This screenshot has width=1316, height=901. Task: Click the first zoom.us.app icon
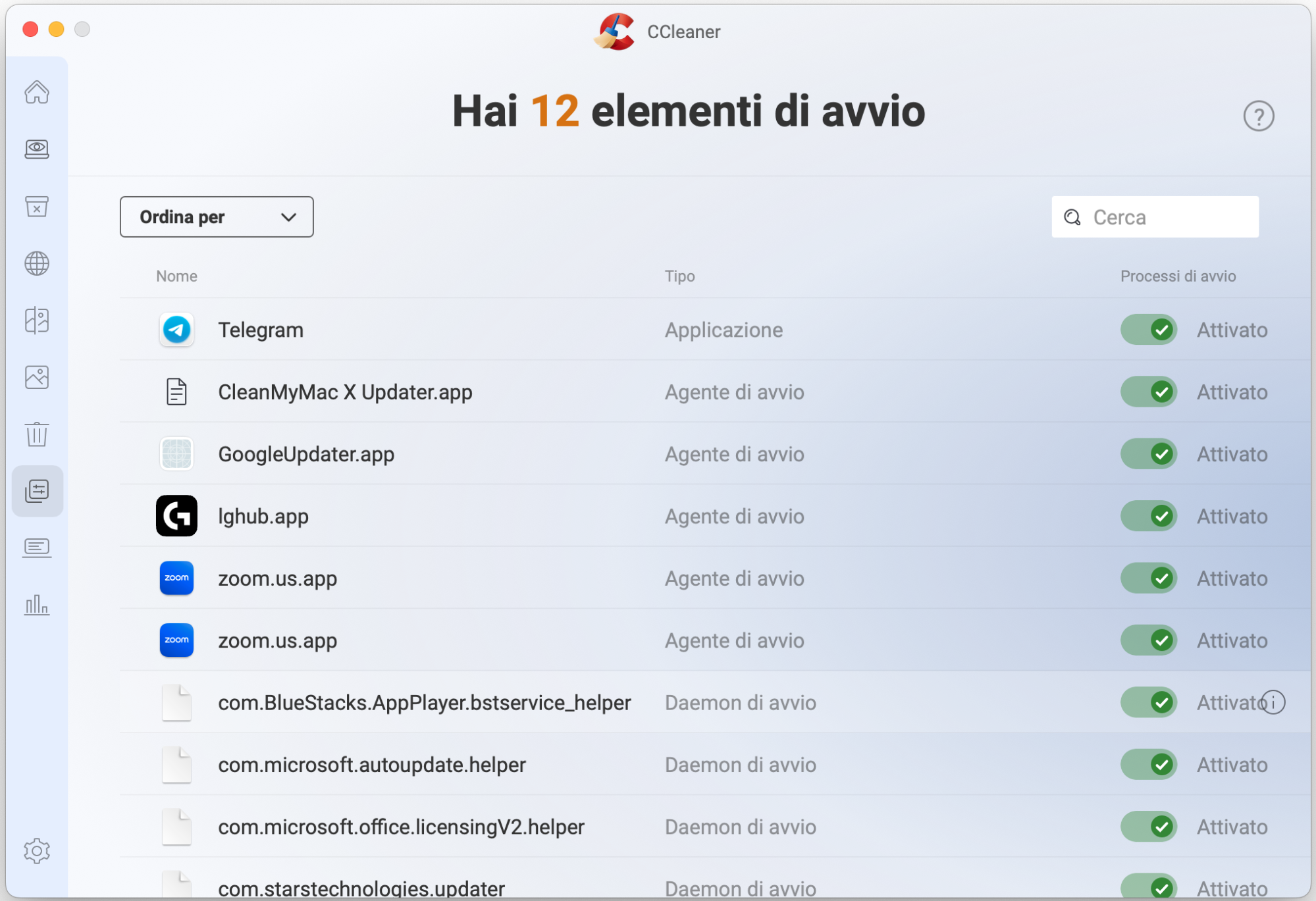pos(176,578)
